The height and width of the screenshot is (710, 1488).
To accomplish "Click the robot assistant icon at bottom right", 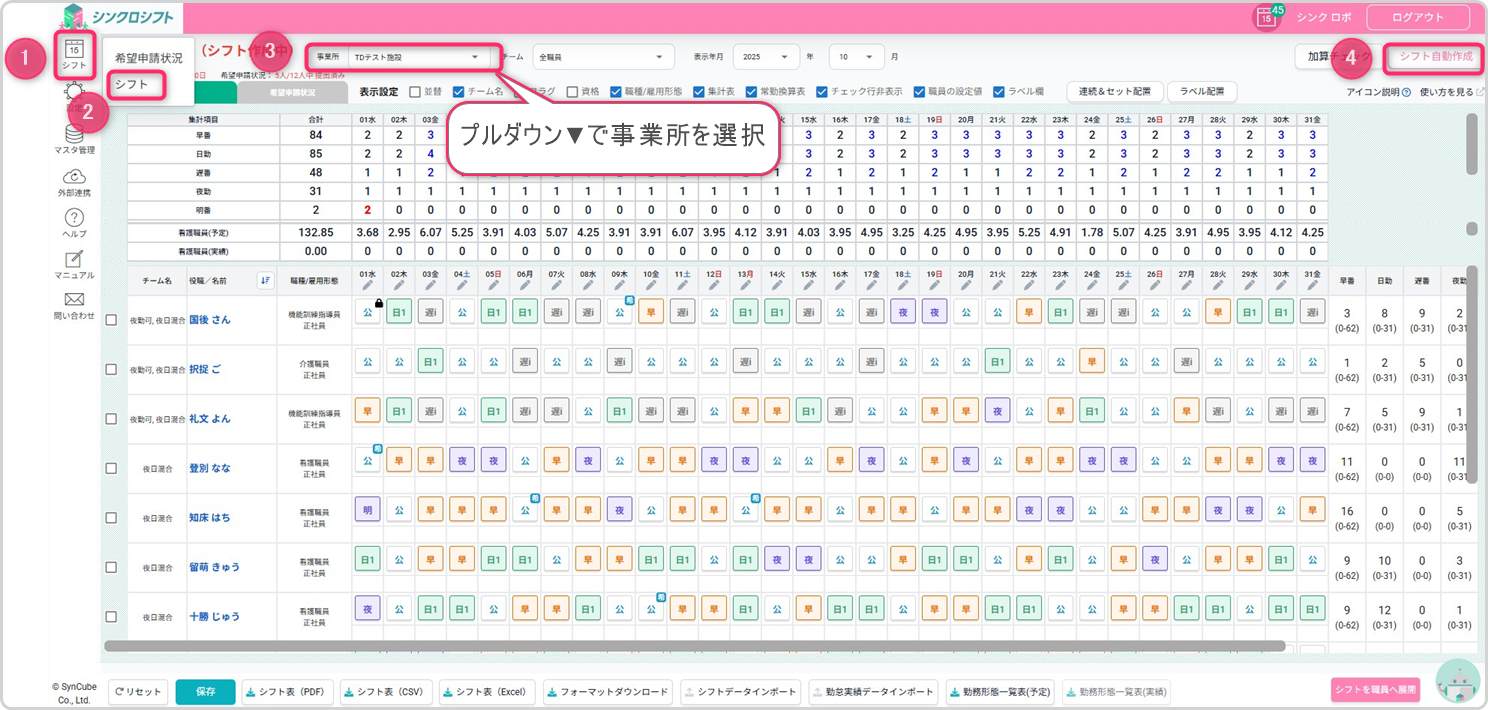I will (x=1457, y=682).
